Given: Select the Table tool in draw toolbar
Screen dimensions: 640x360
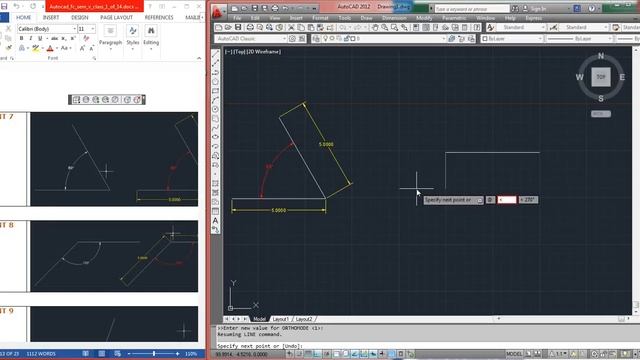Looking at the screenshot, I should click(216, 211).
